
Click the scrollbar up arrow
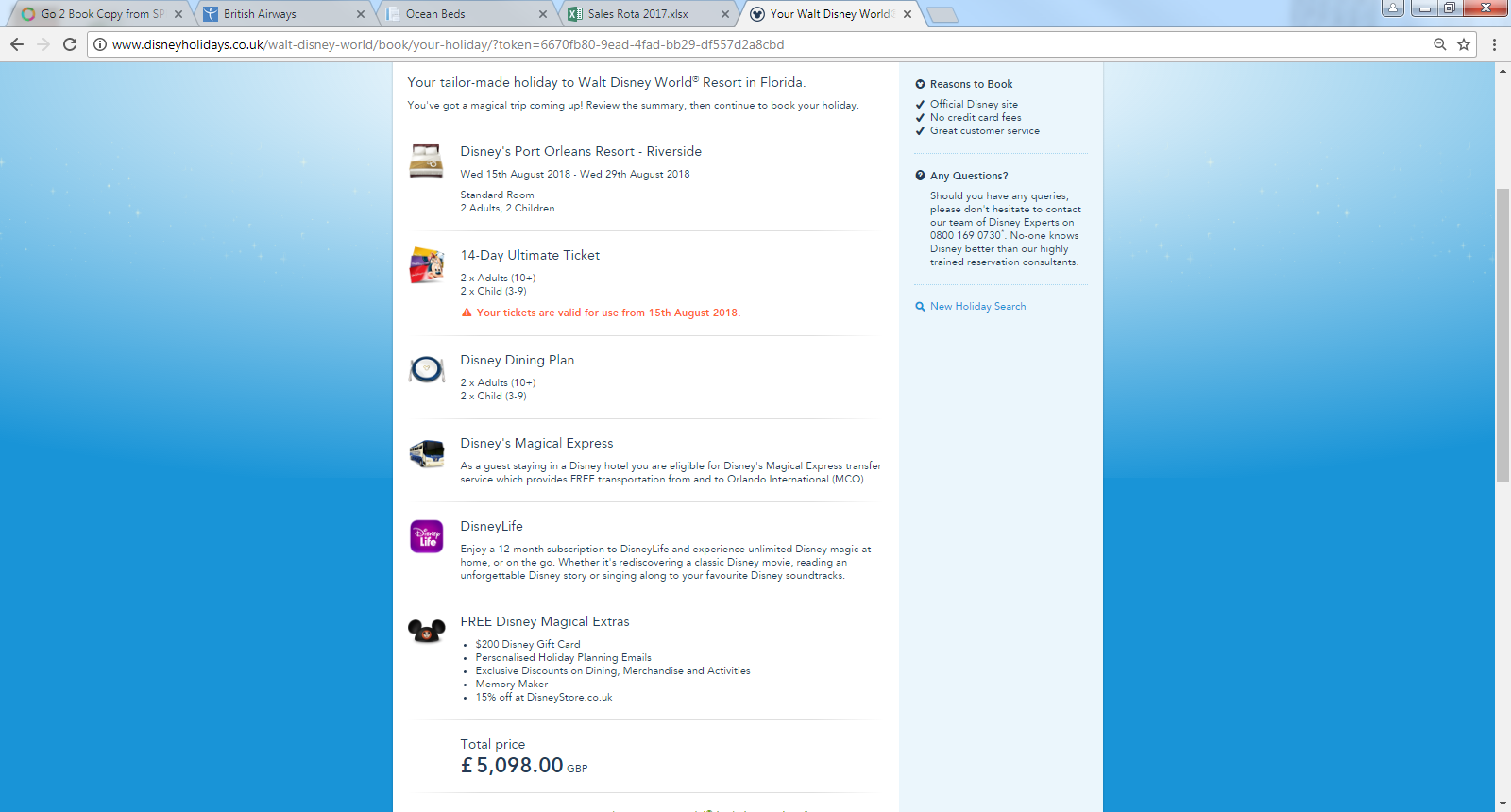point(1503,71)
